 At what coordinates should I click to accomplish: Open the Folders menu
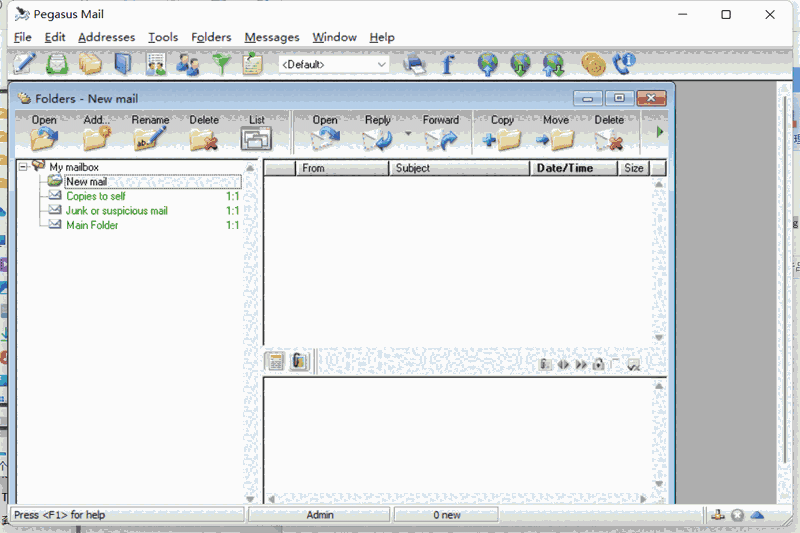click(x=211, y=37)
